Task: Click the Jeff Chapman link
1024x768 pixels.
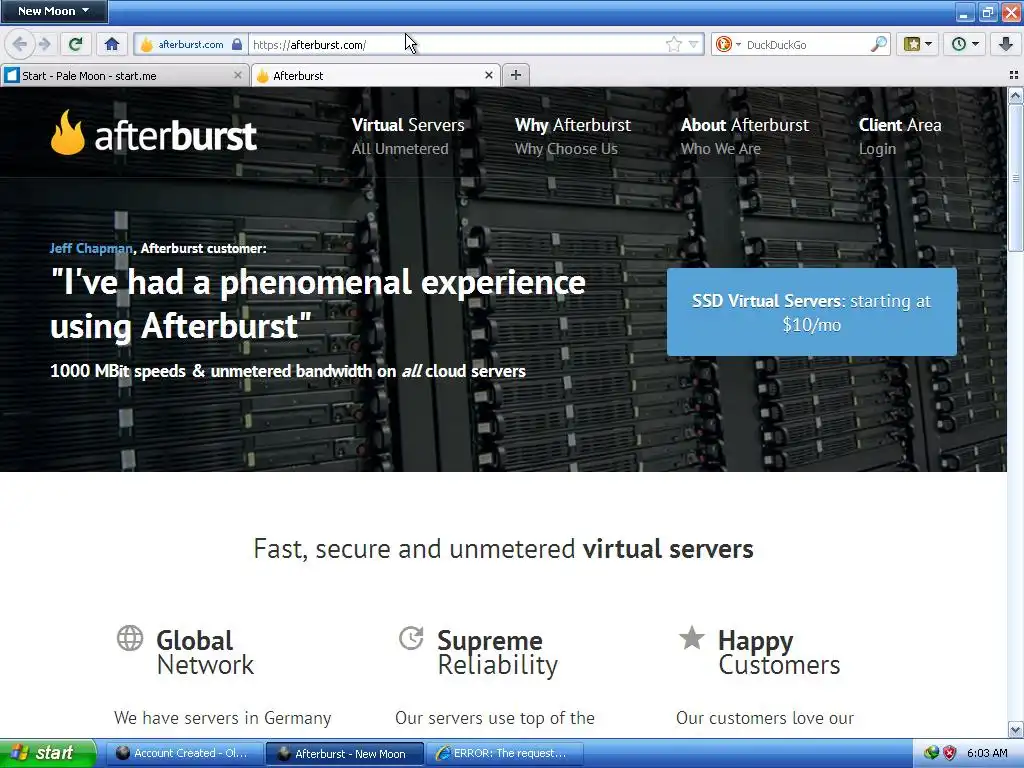Action: 91,248
